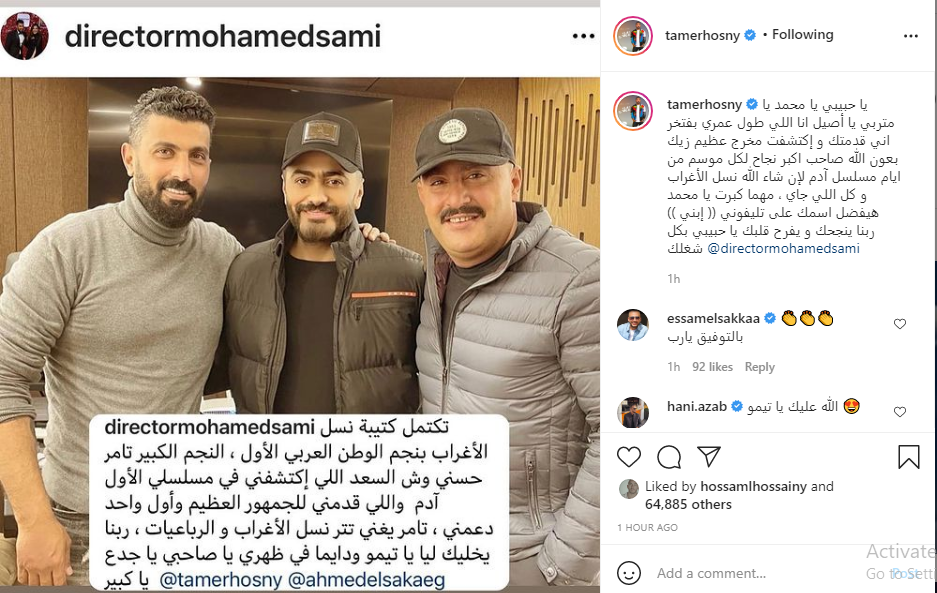The width and height of the screenshot is (937, 593).
Task: View the 64,885 others who liked
Action: (x=688, y=505)
